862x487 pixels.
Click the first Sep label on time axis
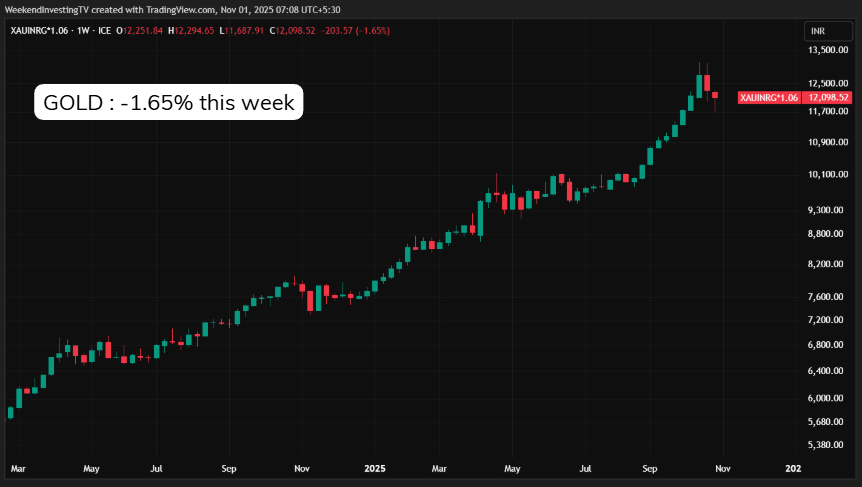[x=228, y=467]
